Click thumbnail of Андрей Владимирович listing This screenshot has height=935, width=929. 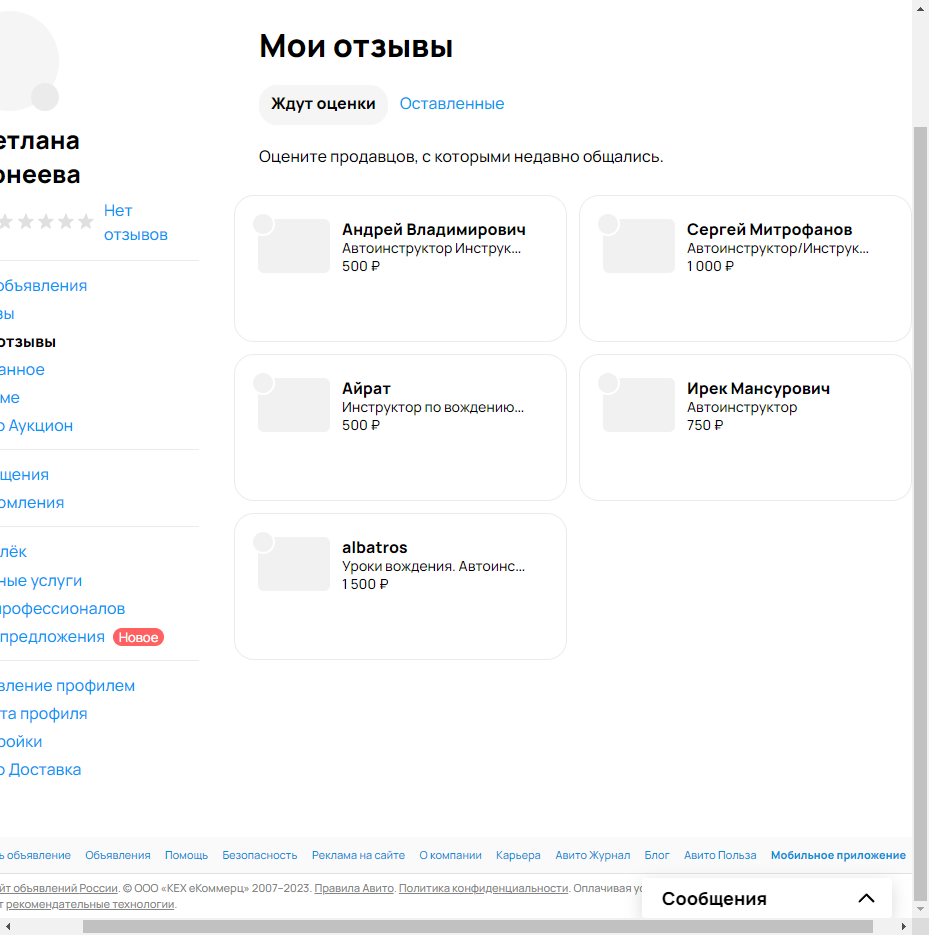click(294, 246)
